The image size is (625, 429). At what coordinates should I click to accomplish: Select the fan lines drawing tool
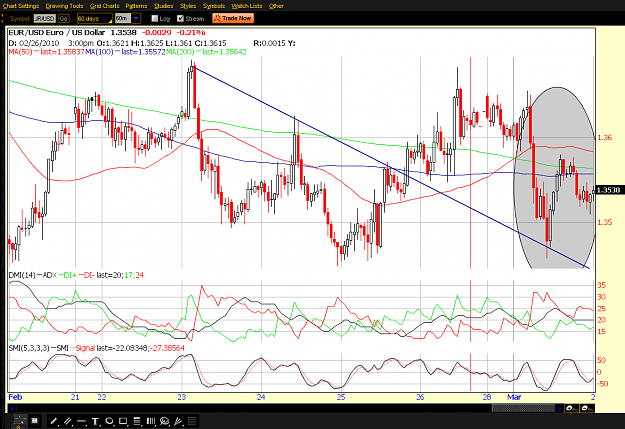179,421
